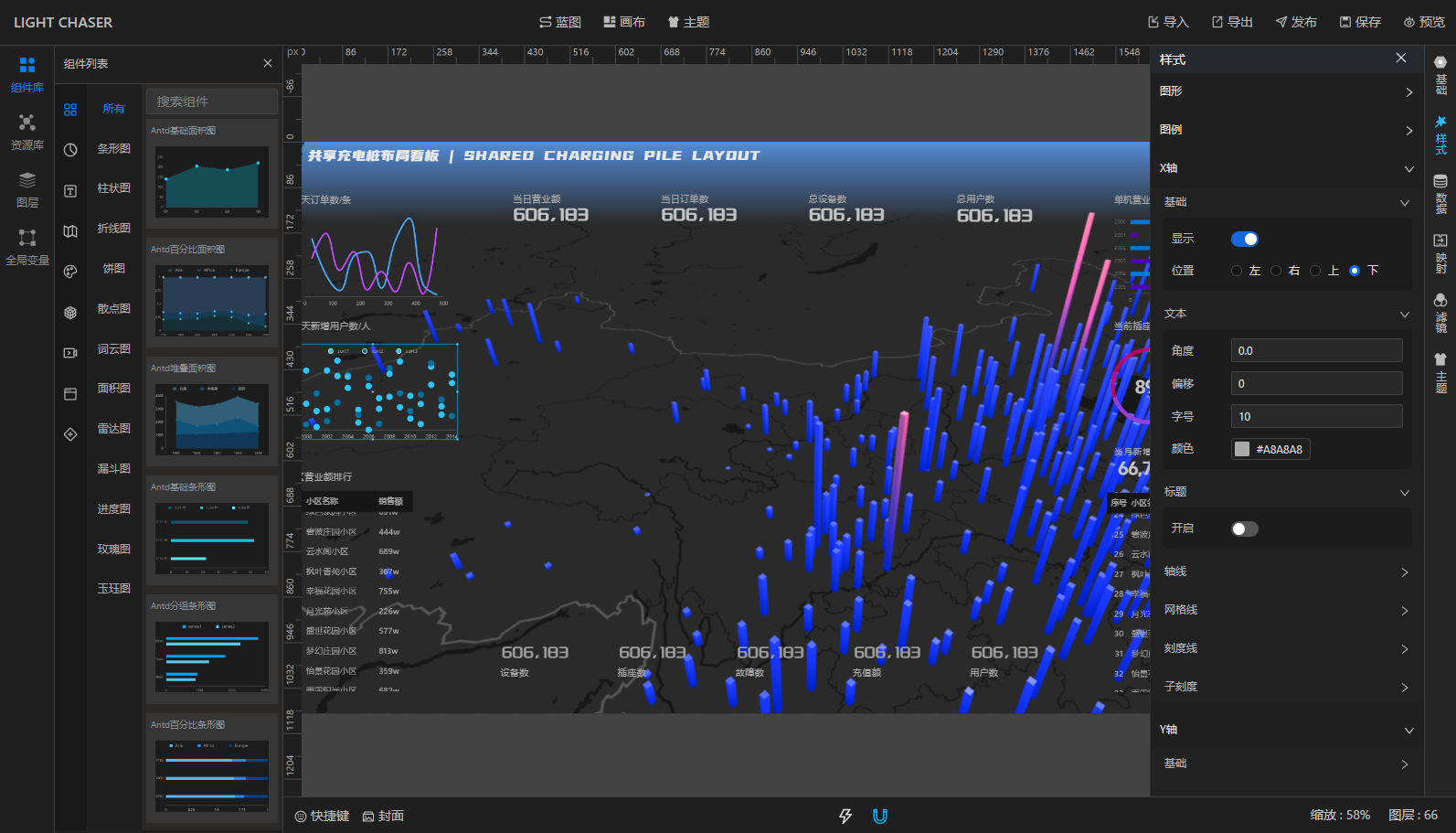The height and width of the screenshot is (833, 1456).
Task: Select the window container category icon
Action: point(70,393)
